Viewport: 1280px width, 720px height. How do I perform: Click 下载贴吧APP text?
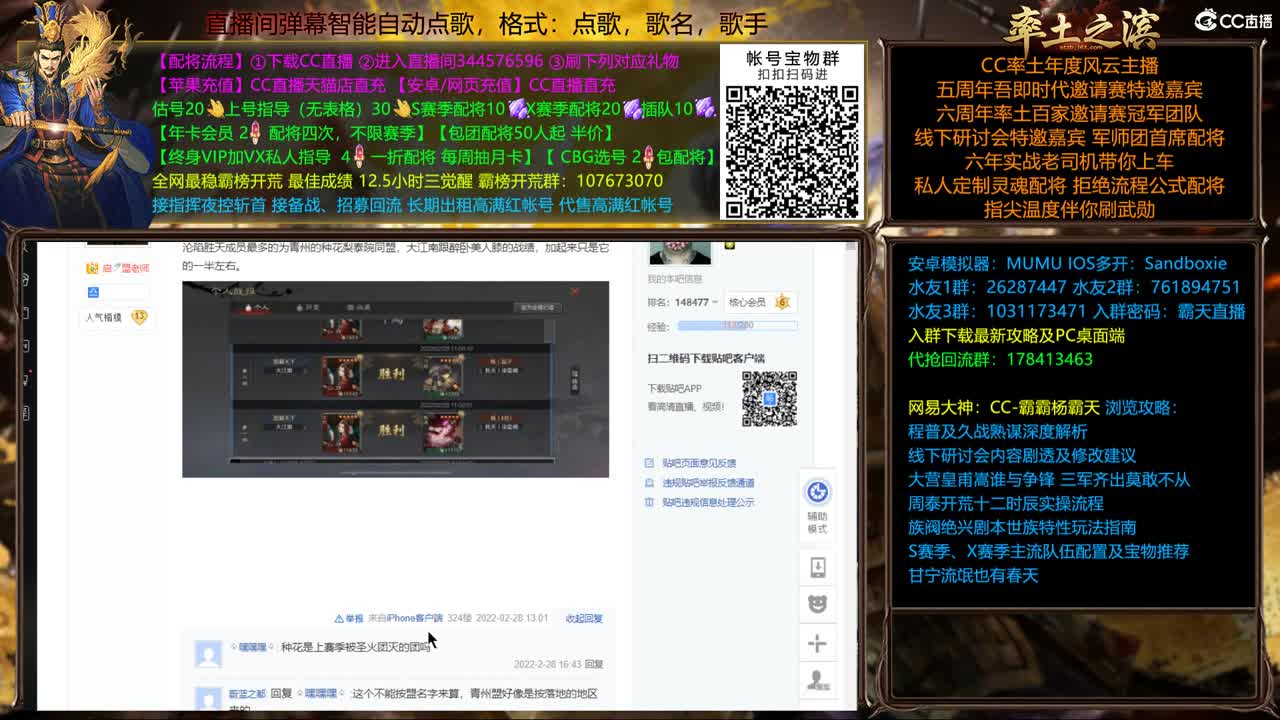674,389
